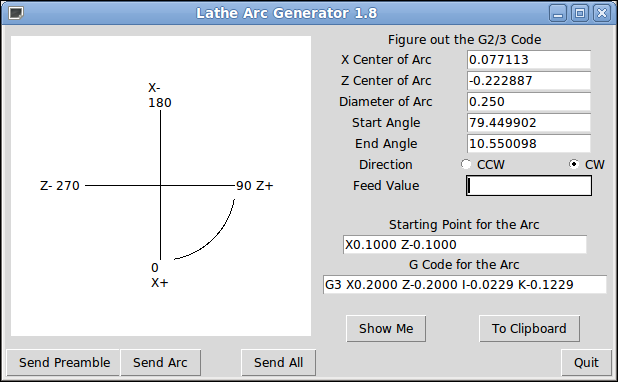Click the 'Starting Point for the Arc' label
Screen dimensions: 618x382
point(464,224)
